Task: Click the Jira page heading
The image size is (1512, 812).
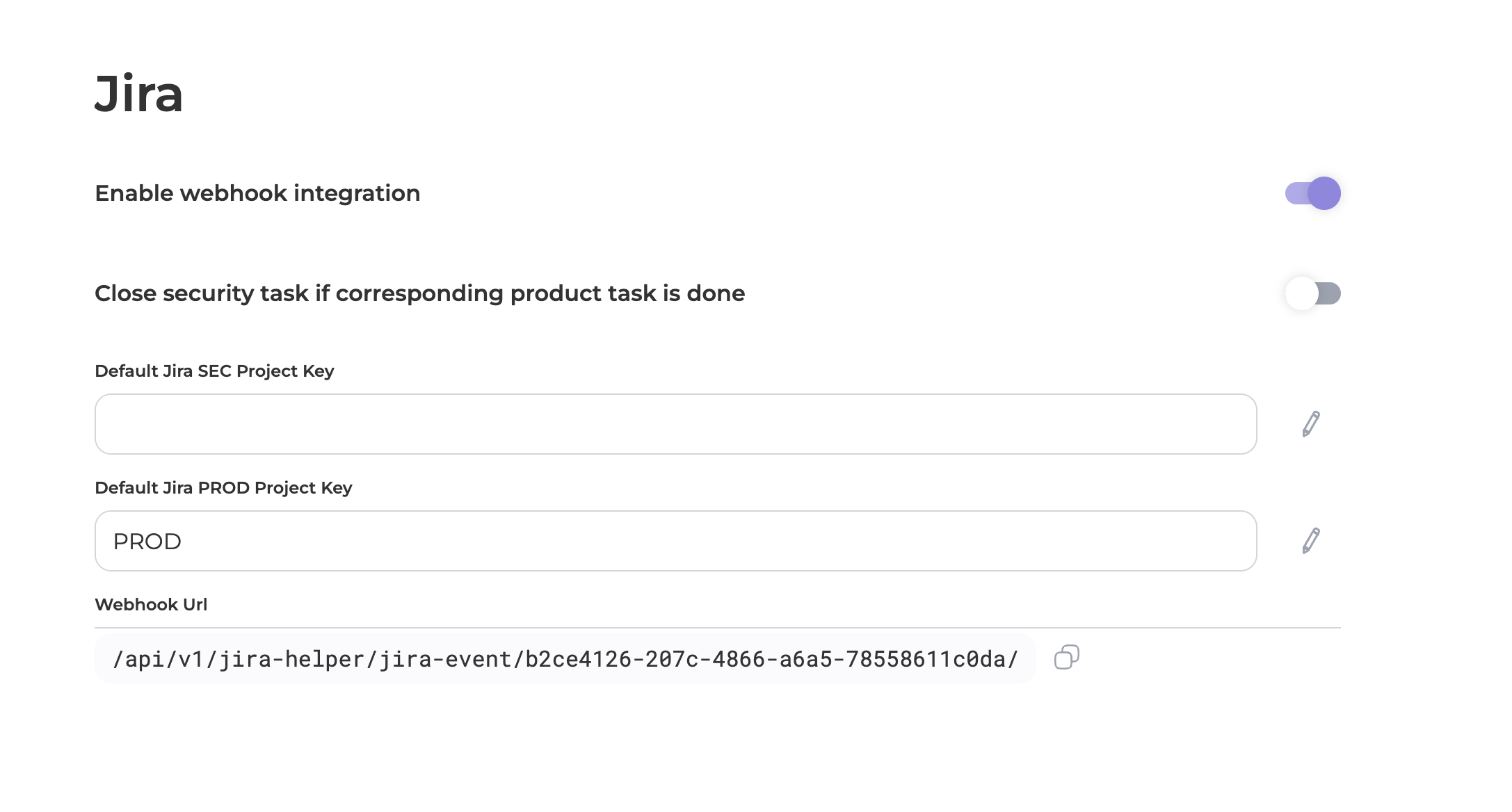Action: pos(139,94)
